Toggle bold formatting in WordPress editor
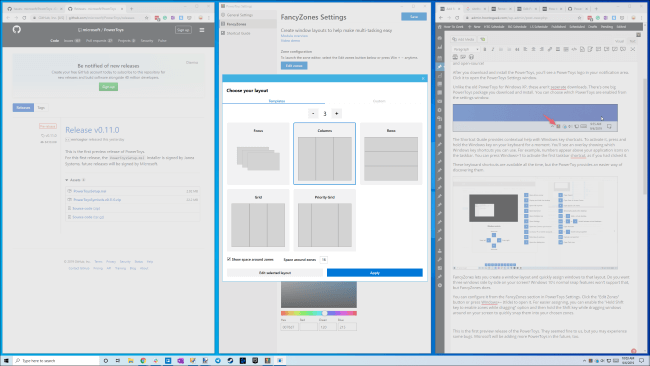The width and height of the screenshot is (650, 366). point(485,49)
